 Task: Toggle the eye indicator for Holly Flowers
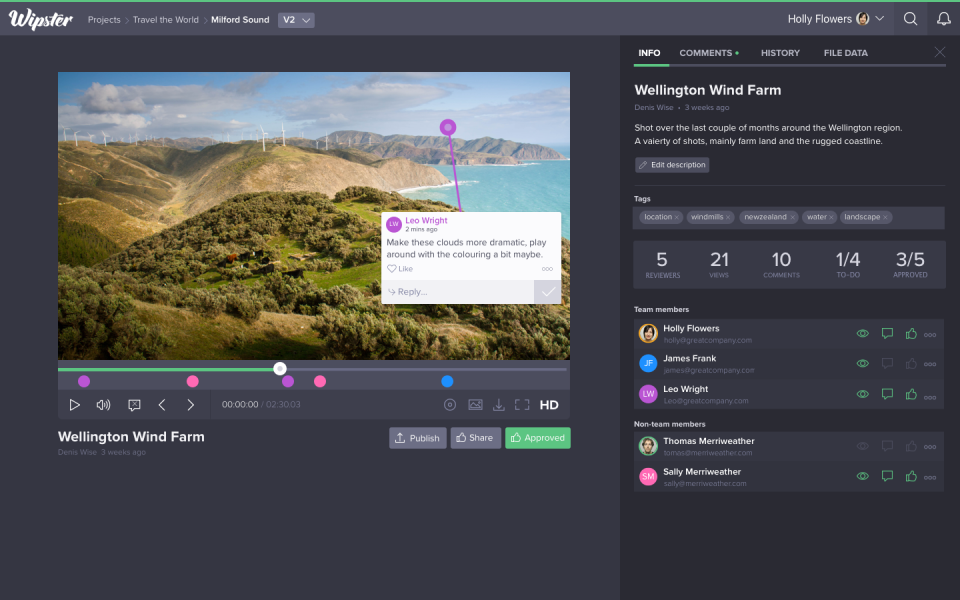pos(862,334)
